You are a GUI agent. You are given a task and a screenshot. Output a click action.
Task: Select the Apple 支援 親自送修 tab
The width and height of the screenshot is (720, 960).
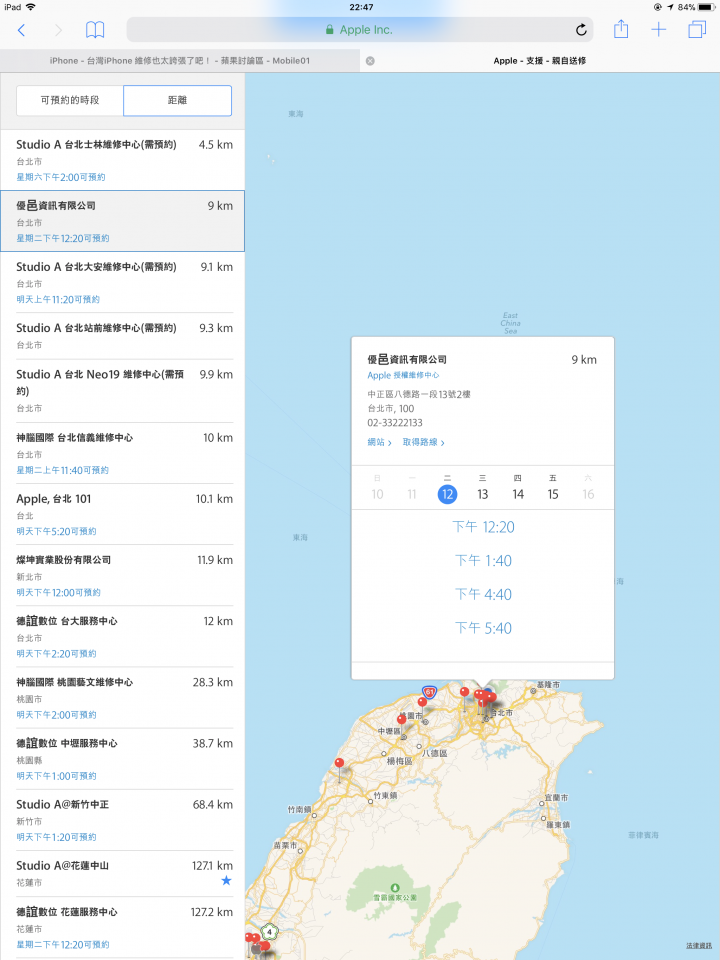539,61
